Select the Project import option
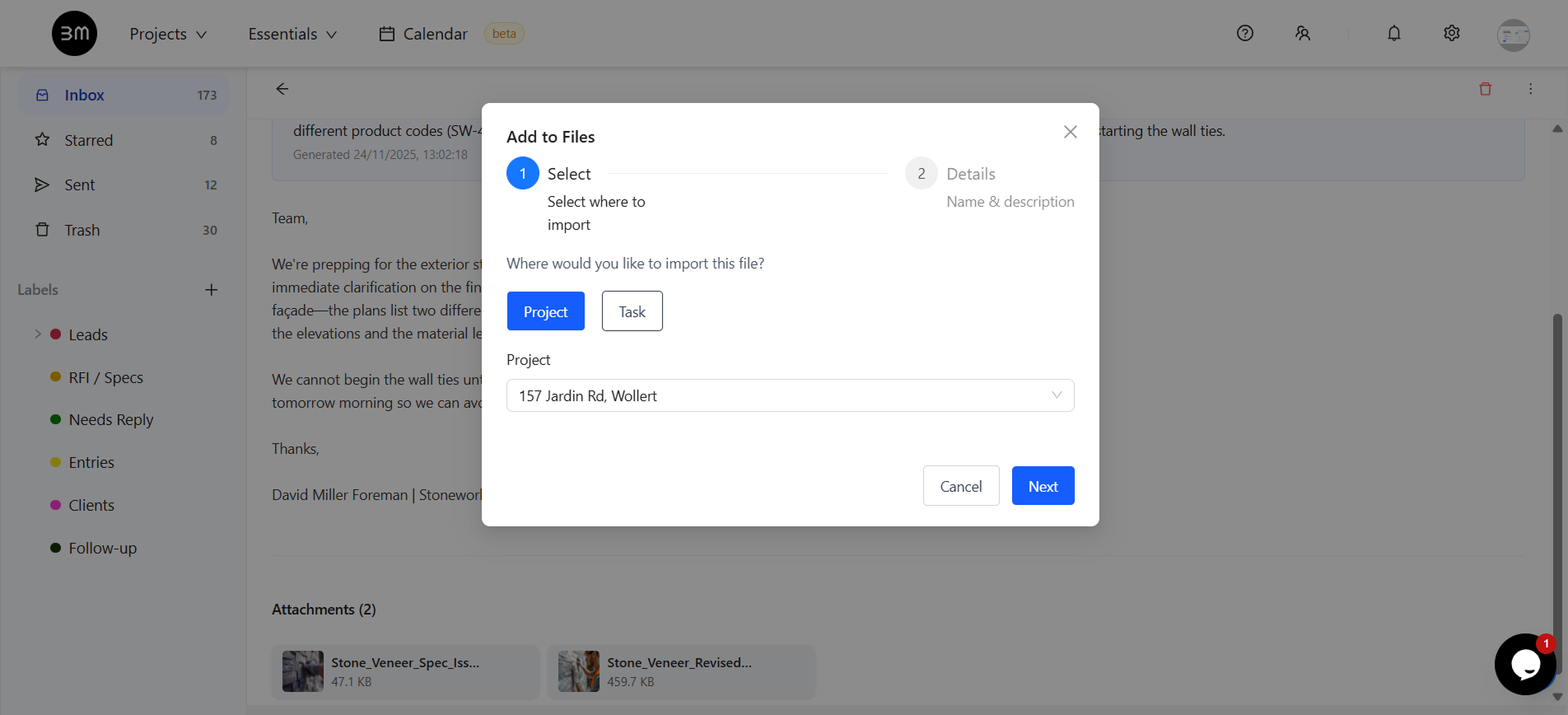 546,311
